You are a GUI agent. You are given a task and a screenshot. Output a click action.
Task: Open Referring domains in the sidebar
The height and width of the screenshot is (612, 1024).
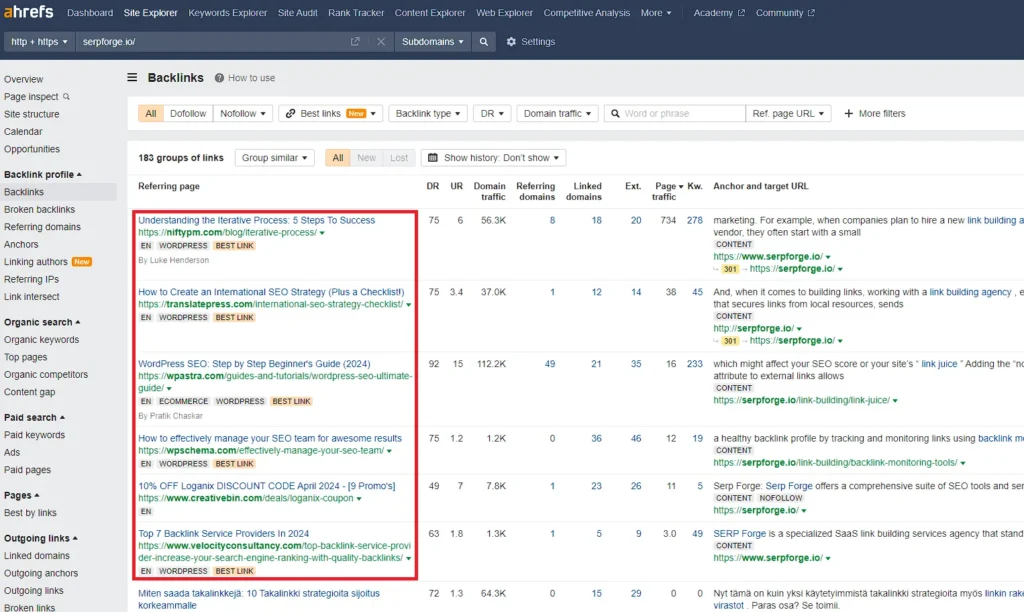click(x=42, y=227)
